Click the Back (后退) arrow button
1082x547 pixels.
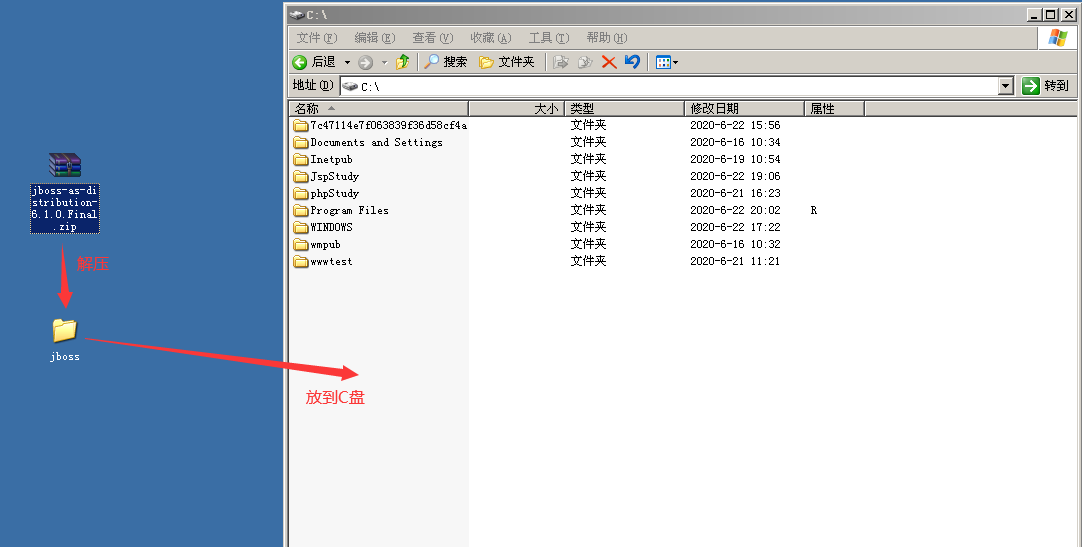pyautogui.click(x=313, y=62)
